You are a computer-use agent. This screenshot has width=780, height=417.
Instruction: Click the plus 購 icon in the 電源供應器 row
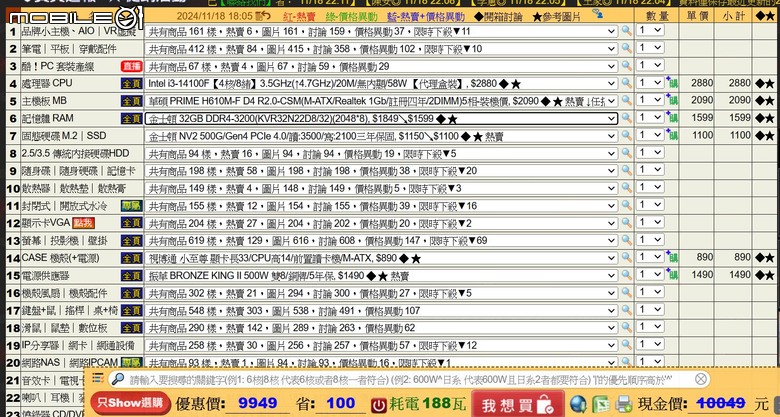point(672,275)
